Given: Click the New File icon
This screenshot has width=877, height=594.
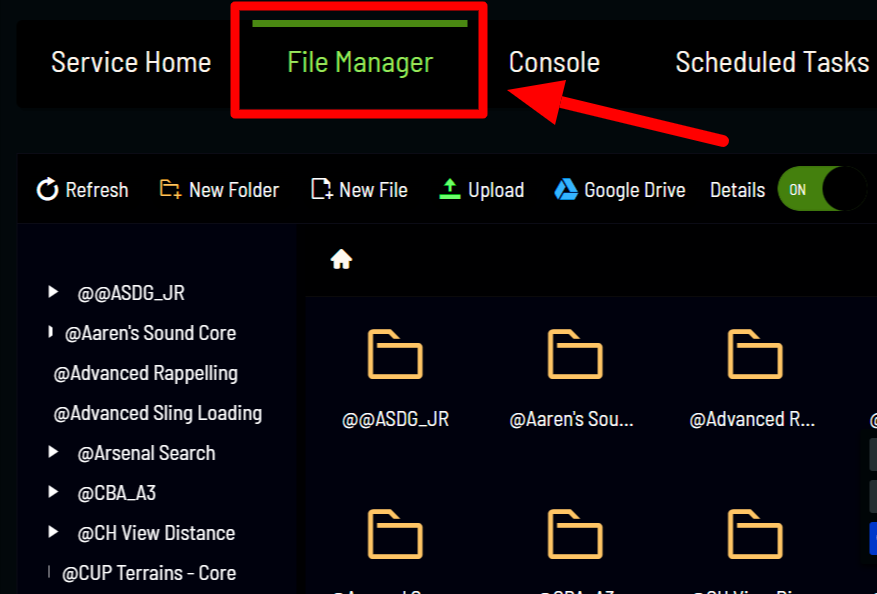Looking at the screenshot, I should (x=321, y=189).
